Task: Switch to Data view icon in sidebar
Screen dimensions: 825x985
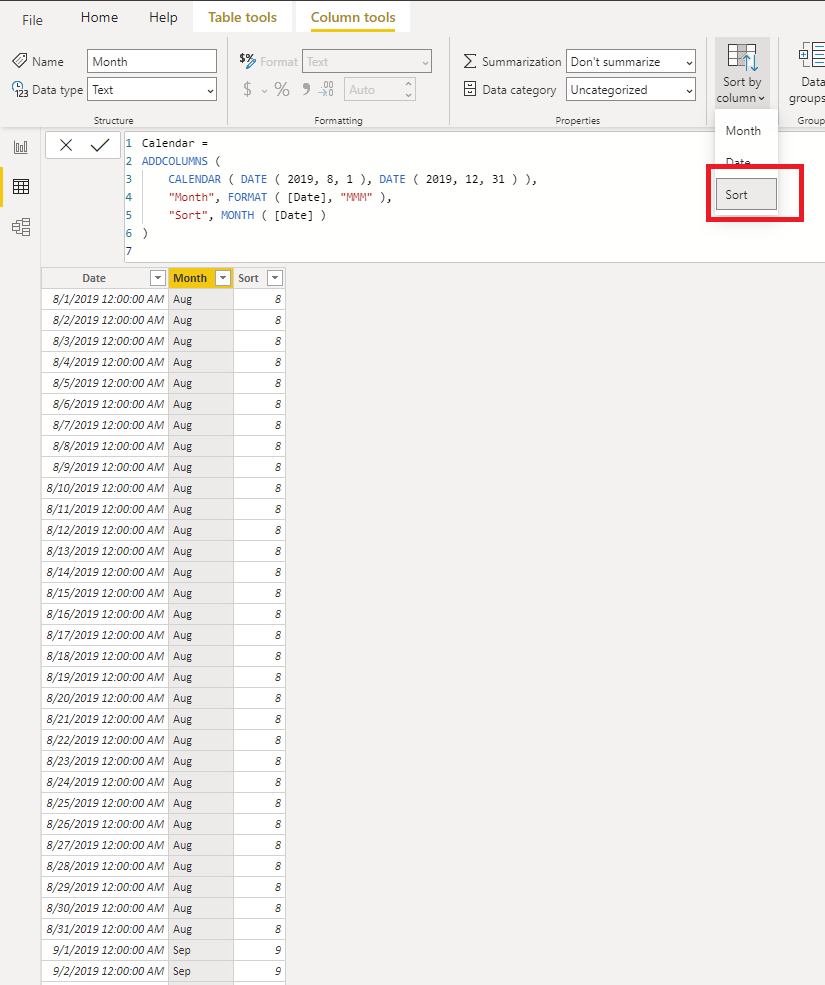Action: tap(21, 187)
